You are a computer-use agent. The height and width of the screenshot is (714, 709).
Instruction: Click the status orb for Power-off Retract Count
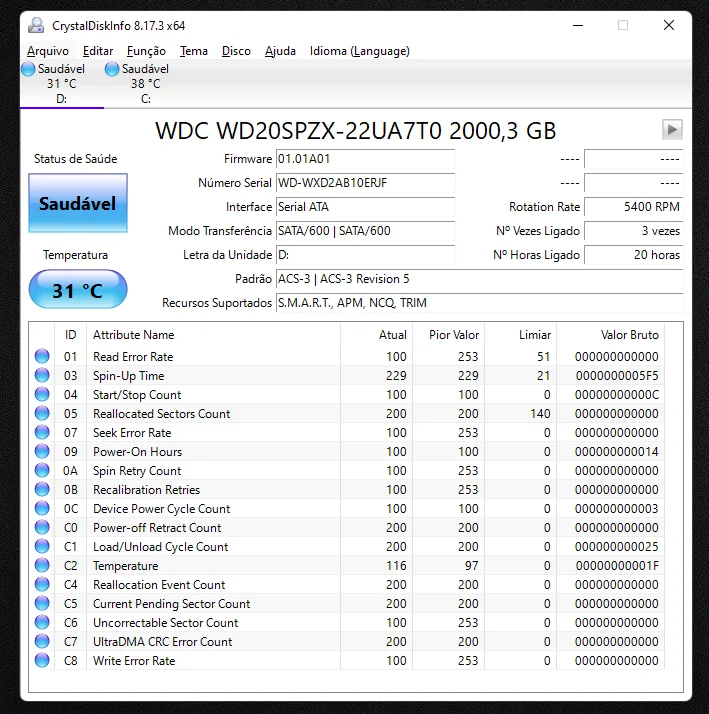(x=42, y=527)
